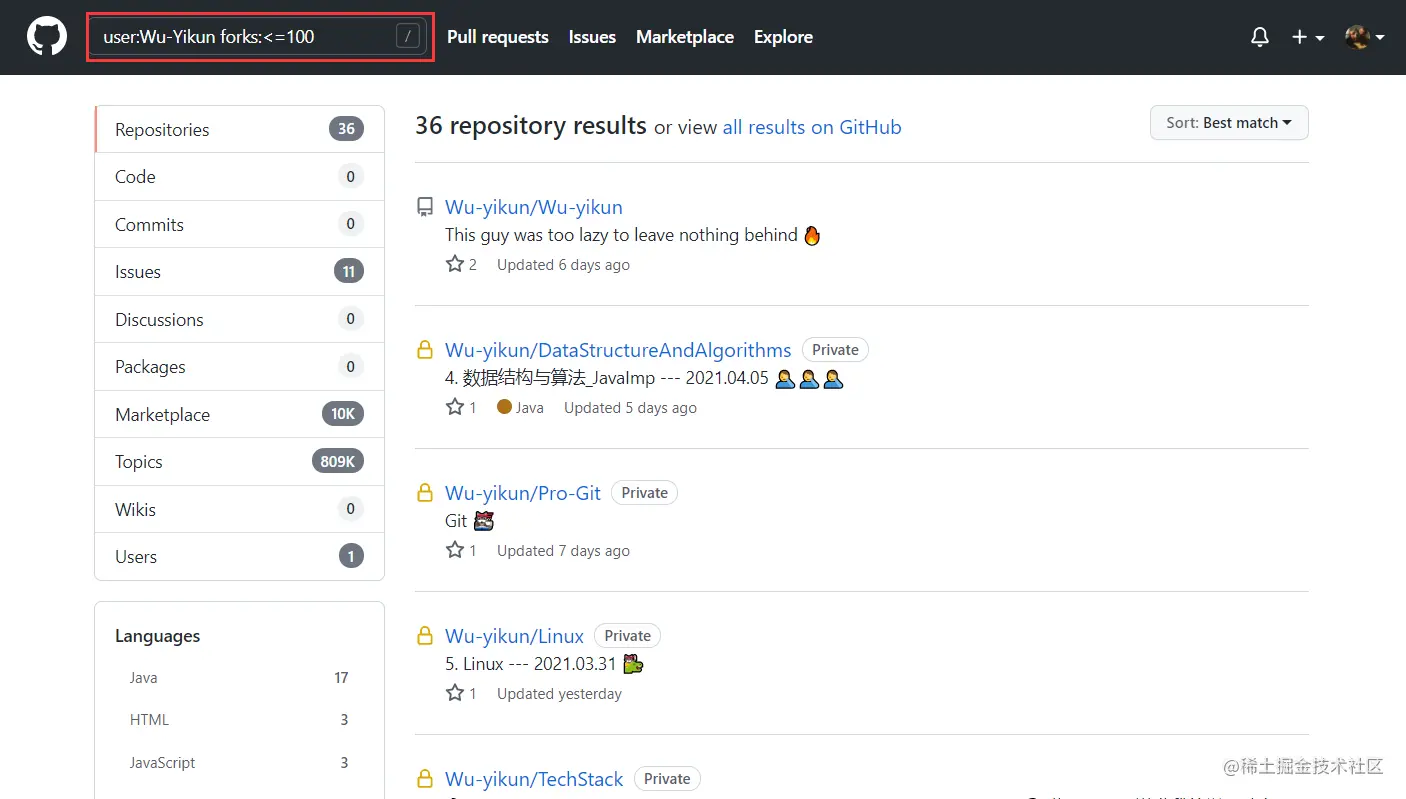Open the Sort: Best match dropdown
This screenshot has height=799, width=1406.
[1229, 123]
